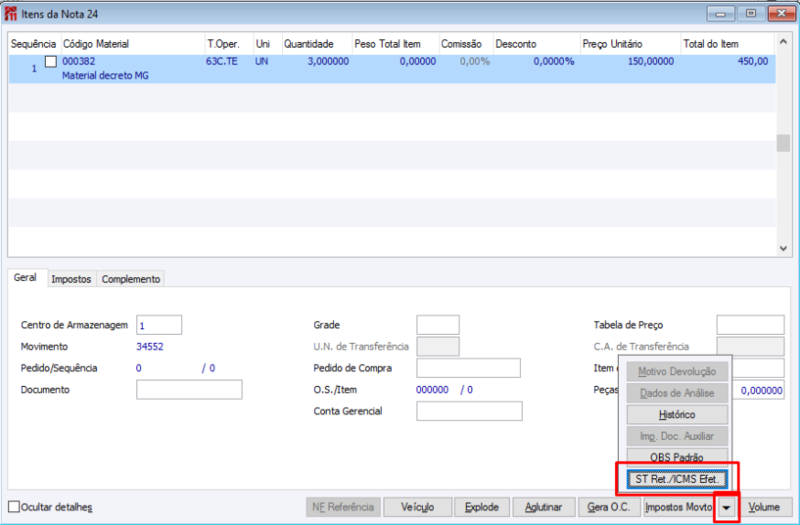
Task: Click the Centro de Armazenagem field
Action: 159,325
